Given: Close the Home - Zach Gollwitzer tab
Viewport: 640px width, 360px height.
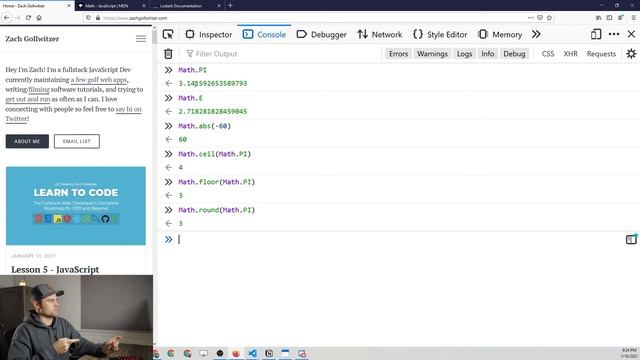Looking at the screenshot, I should click(69, 6).
